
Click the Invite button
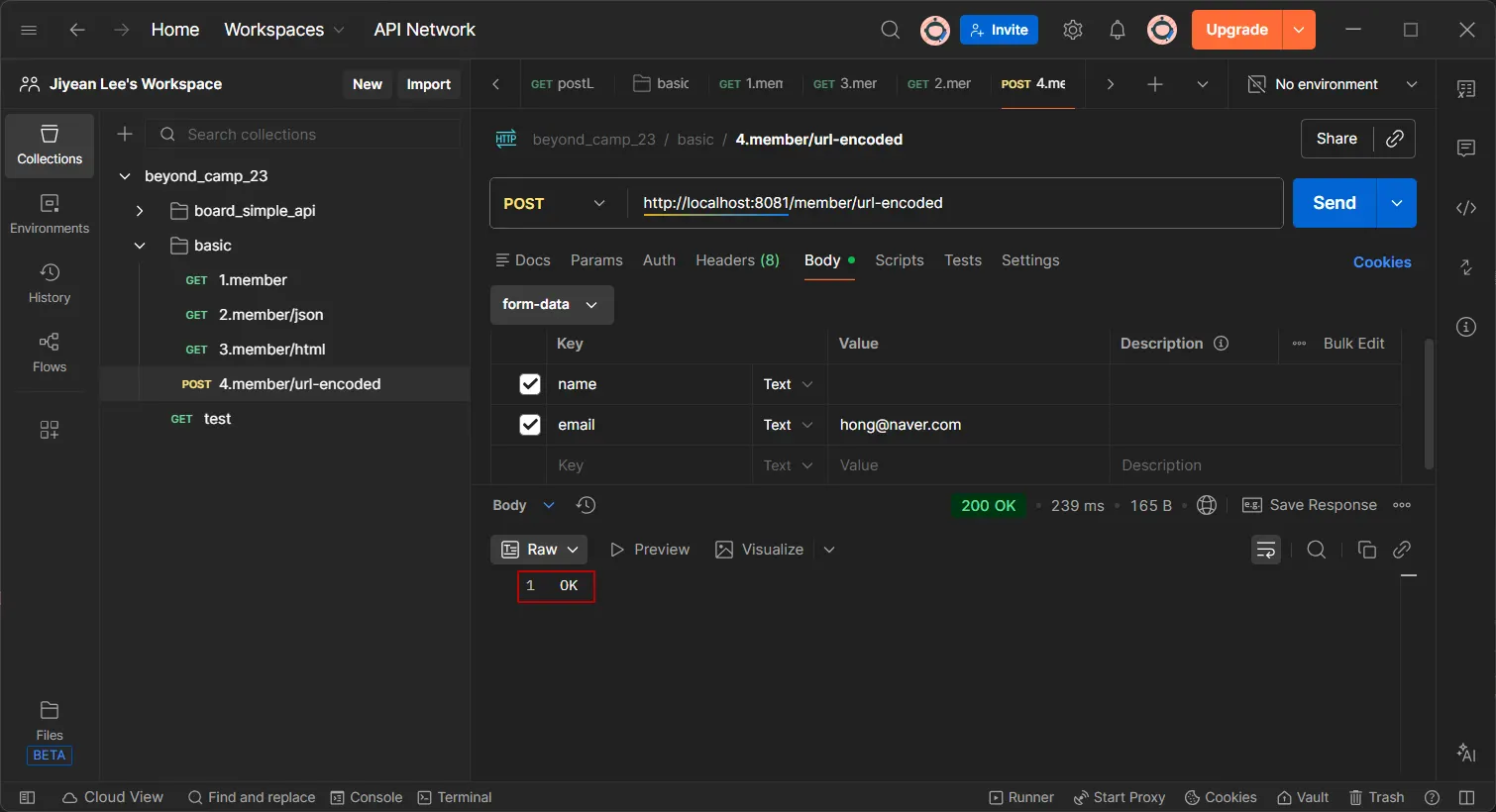click(x=999, y=30)
